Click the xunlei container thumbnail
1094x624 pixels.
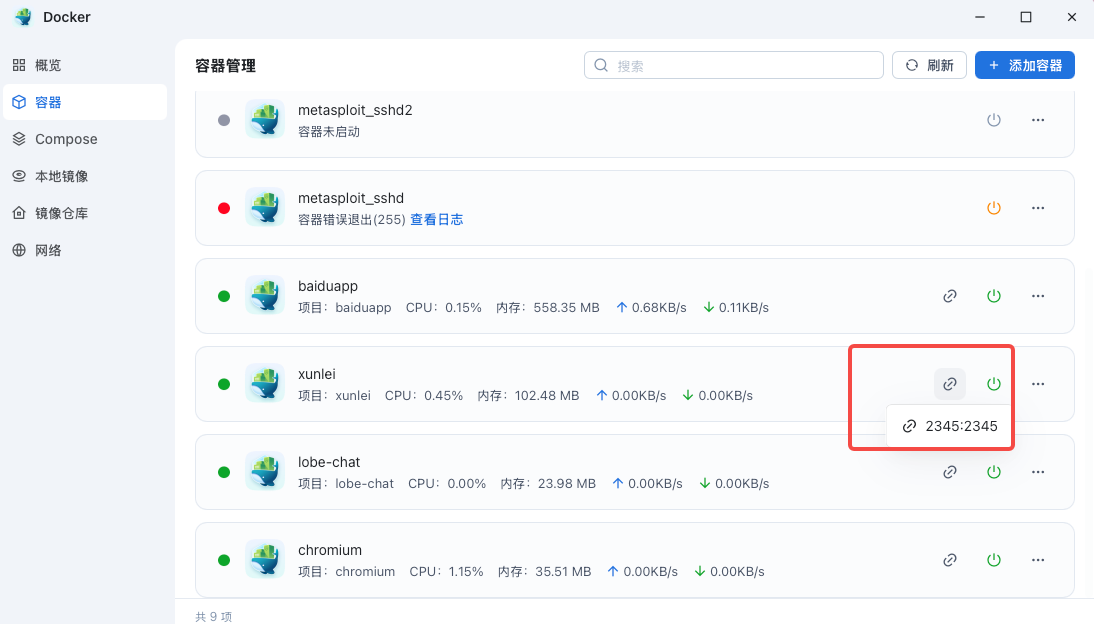[265, 383]
